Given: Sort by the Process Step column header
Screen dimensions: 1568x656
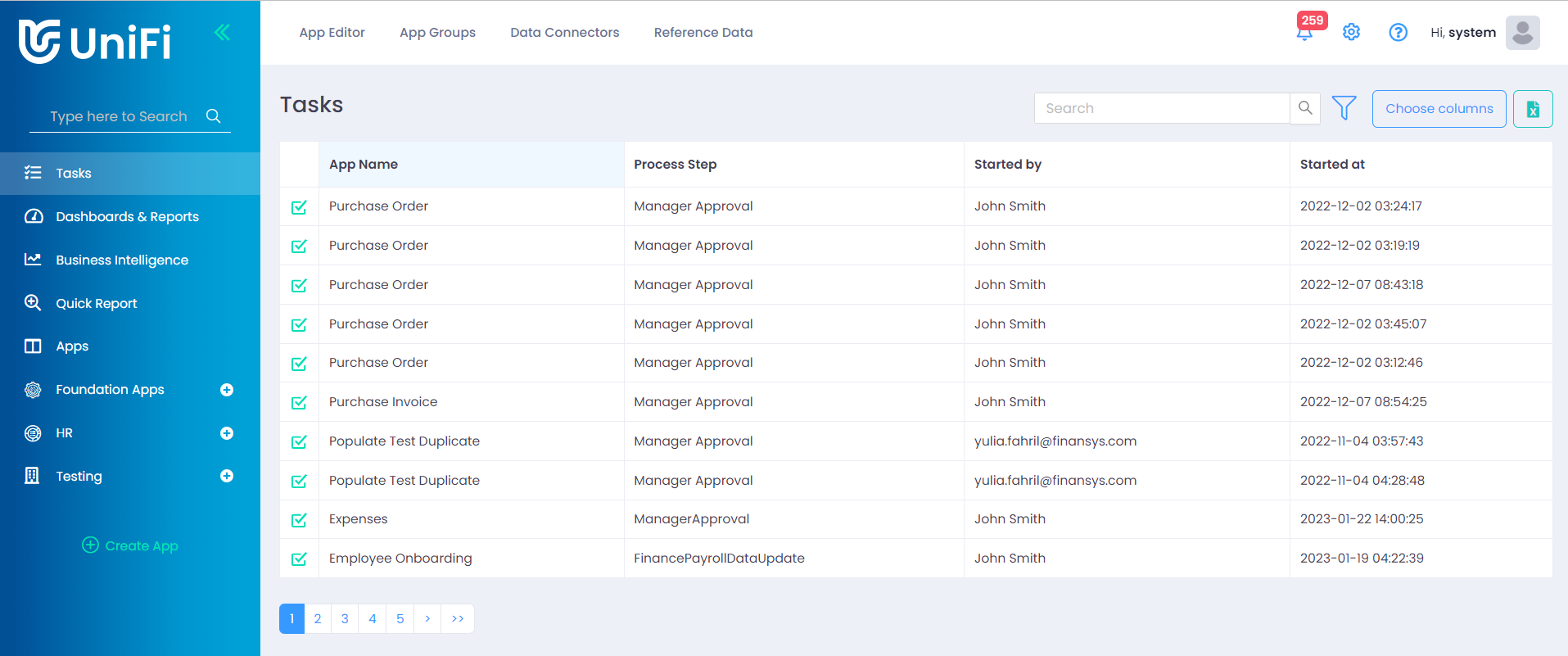Looking at the screenshot, I should pyautogui.click(x=793, y=165).
